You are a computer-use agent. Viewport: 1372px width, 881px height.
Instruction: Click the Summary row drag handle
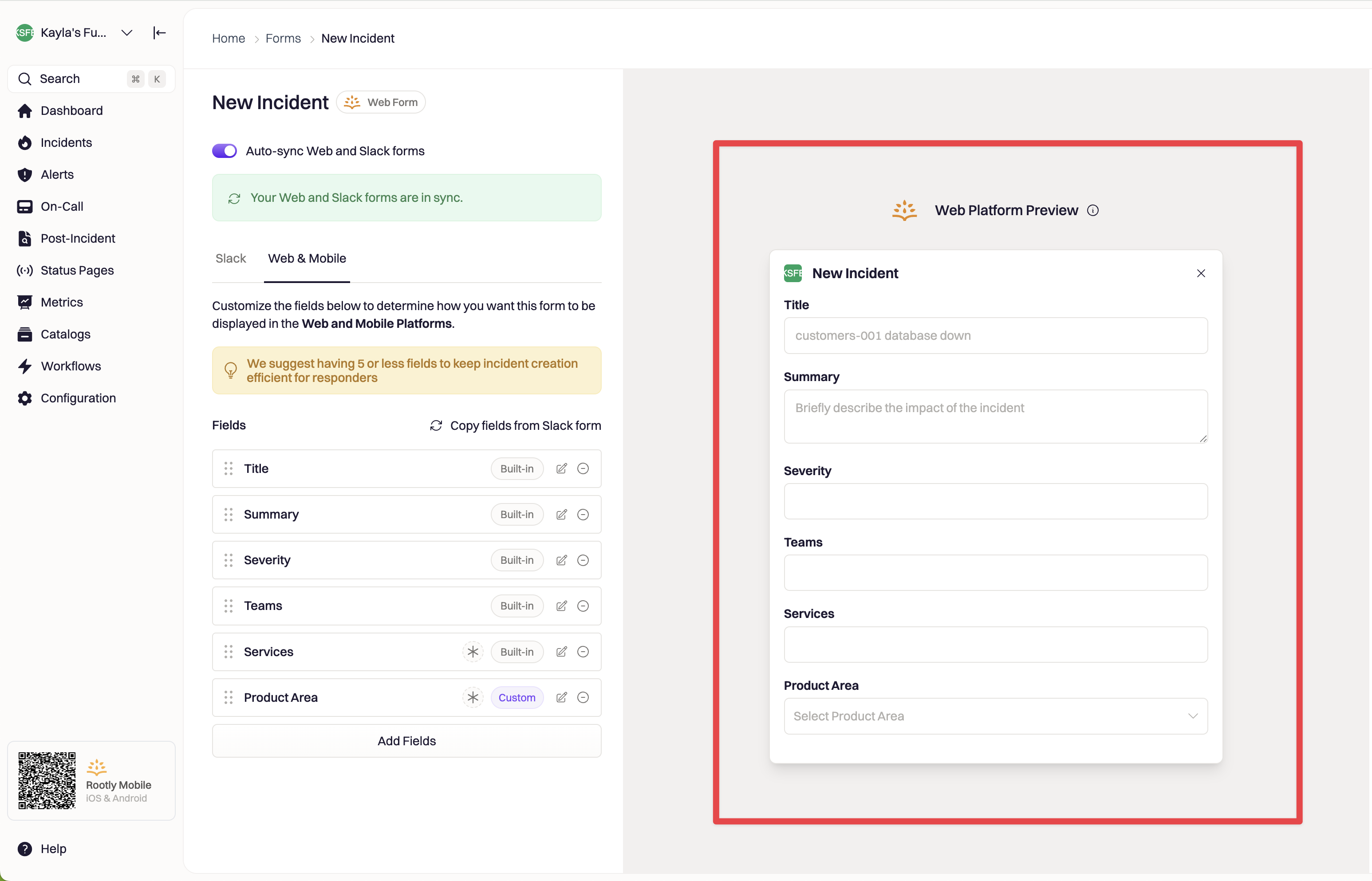click(x=228, y=515)
